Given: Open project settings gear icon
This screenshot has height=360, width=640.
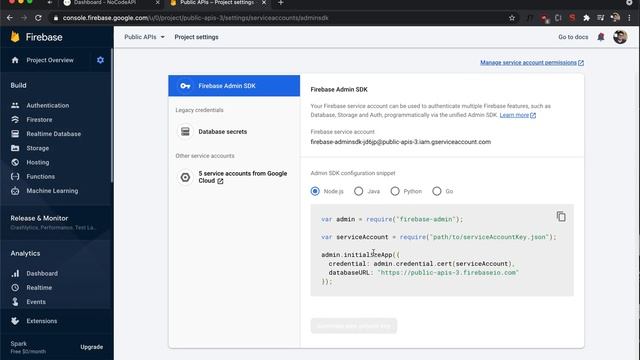Looking at the screenshot, I should (x=100, y=60).
